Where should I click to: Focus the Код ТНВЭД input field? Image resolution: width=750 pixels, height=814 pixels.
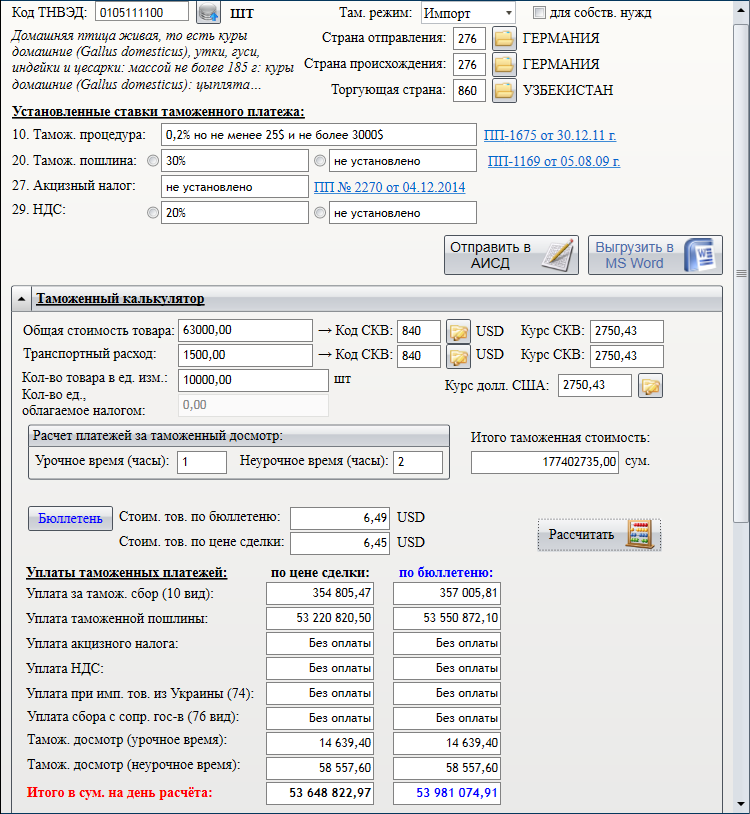142,12
